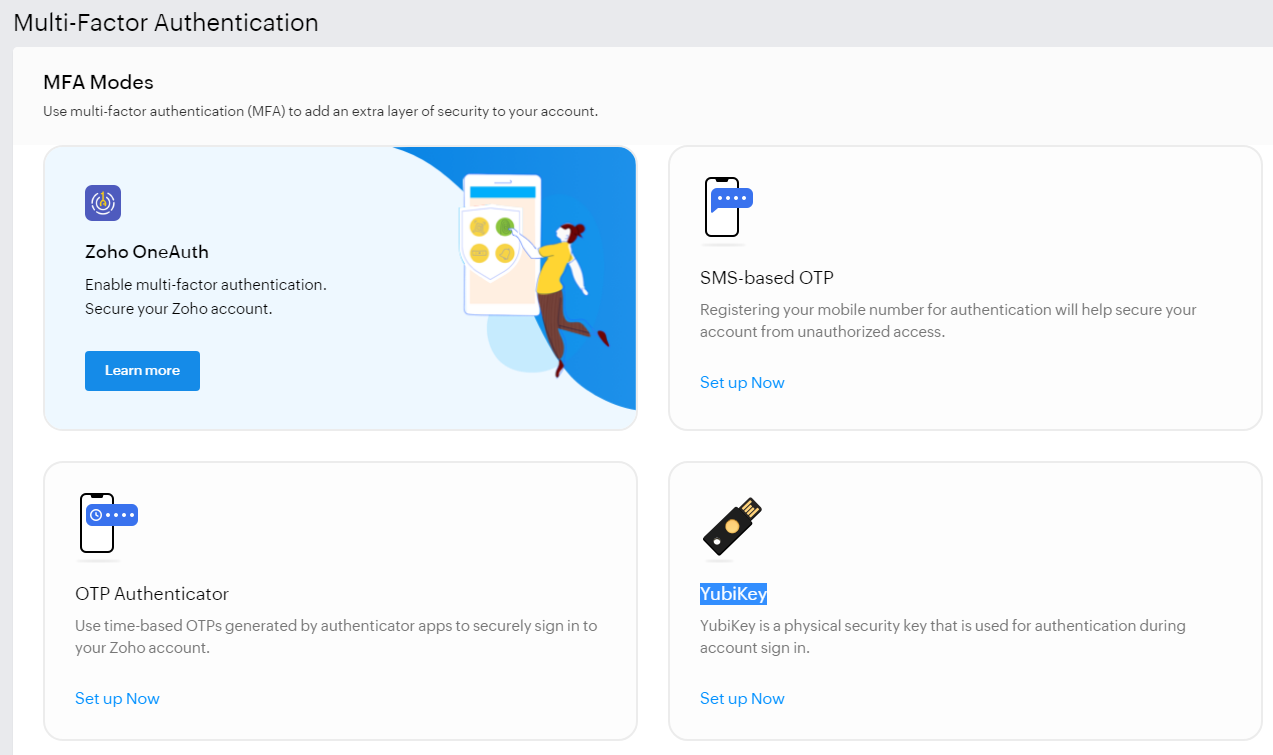Click the Multi-Factor Authentication page title

(166, 22)
